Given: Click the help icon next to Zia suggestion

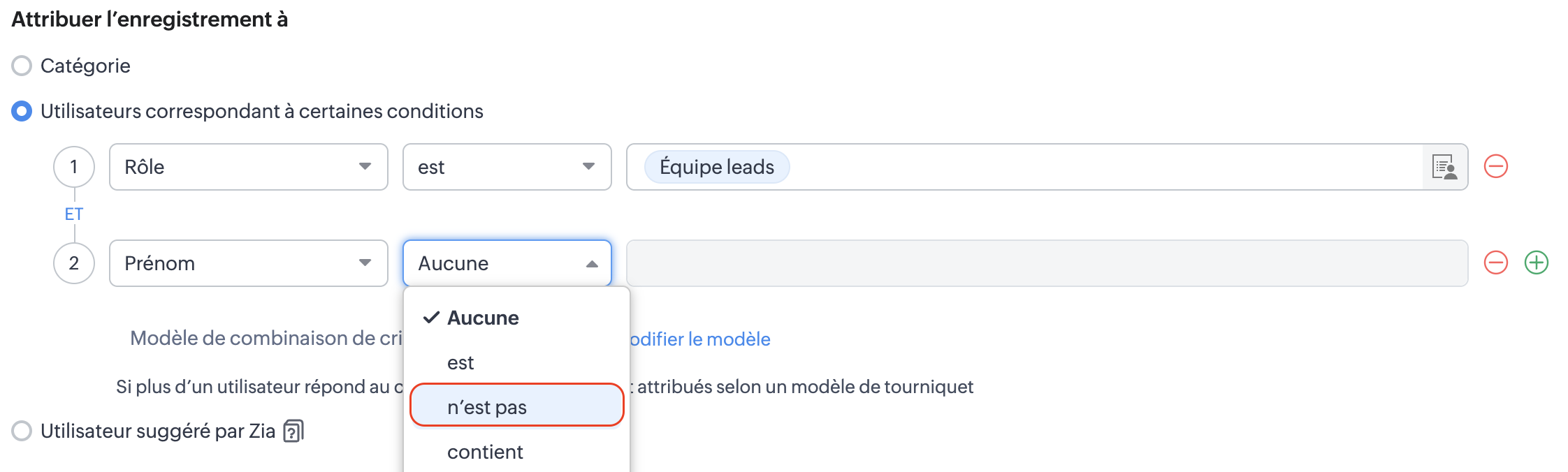Looking at the screenshot, I should [293, 431].
